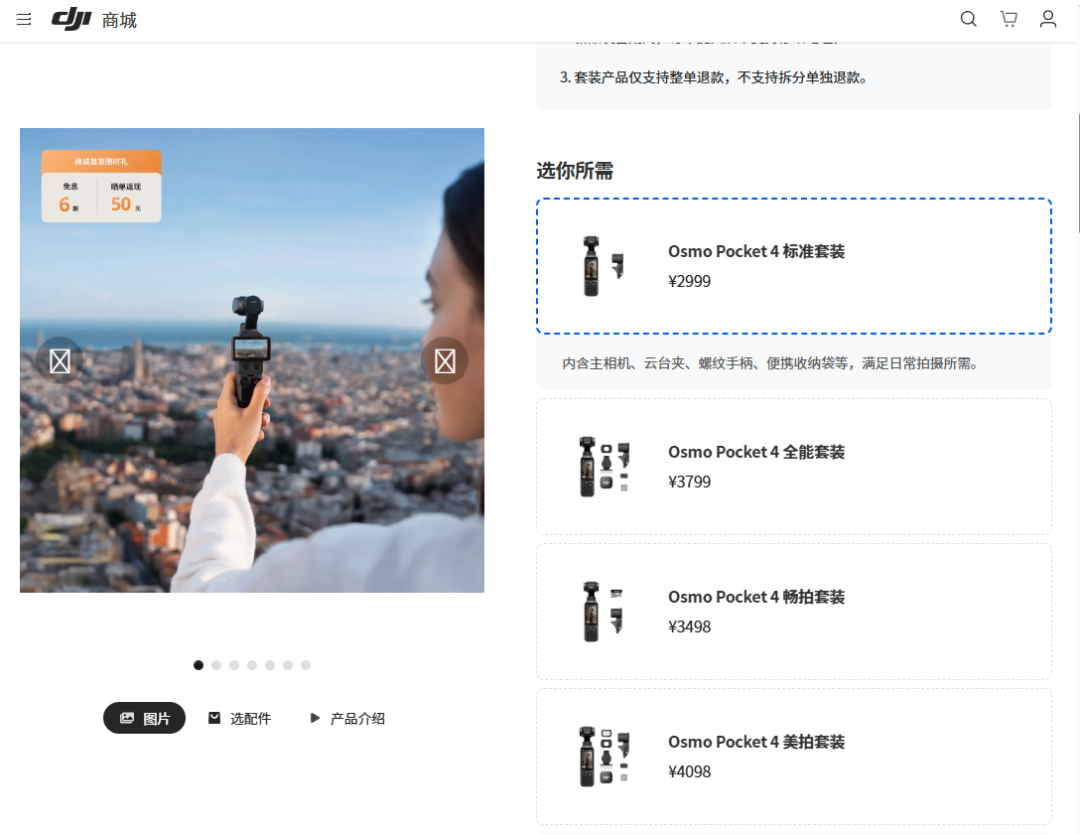
Task: Click the shopping cart icon
Action: tap(1007, 18)
